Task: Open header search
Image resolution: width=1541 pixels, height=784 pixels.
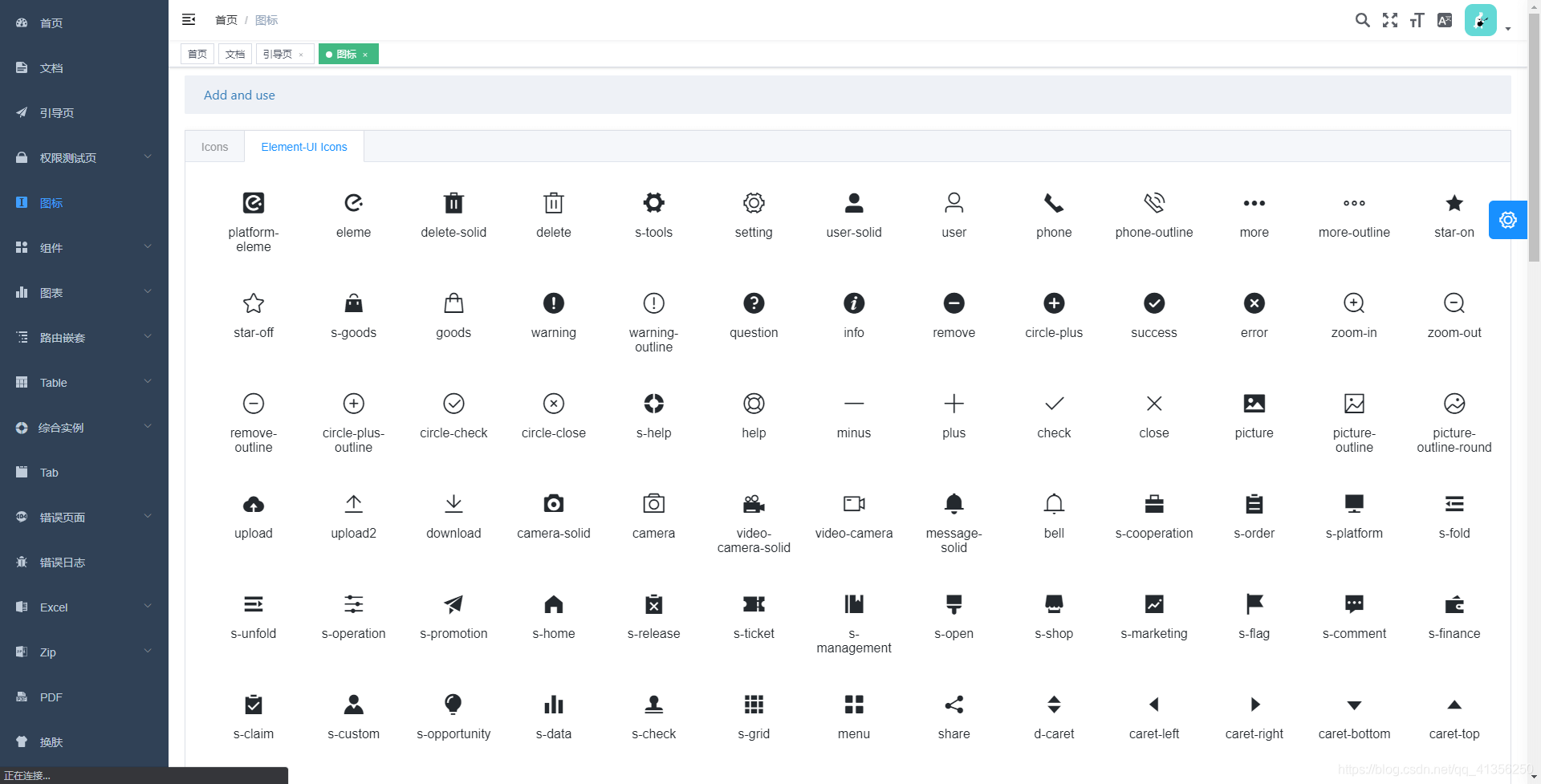Action: [1362, 20]
